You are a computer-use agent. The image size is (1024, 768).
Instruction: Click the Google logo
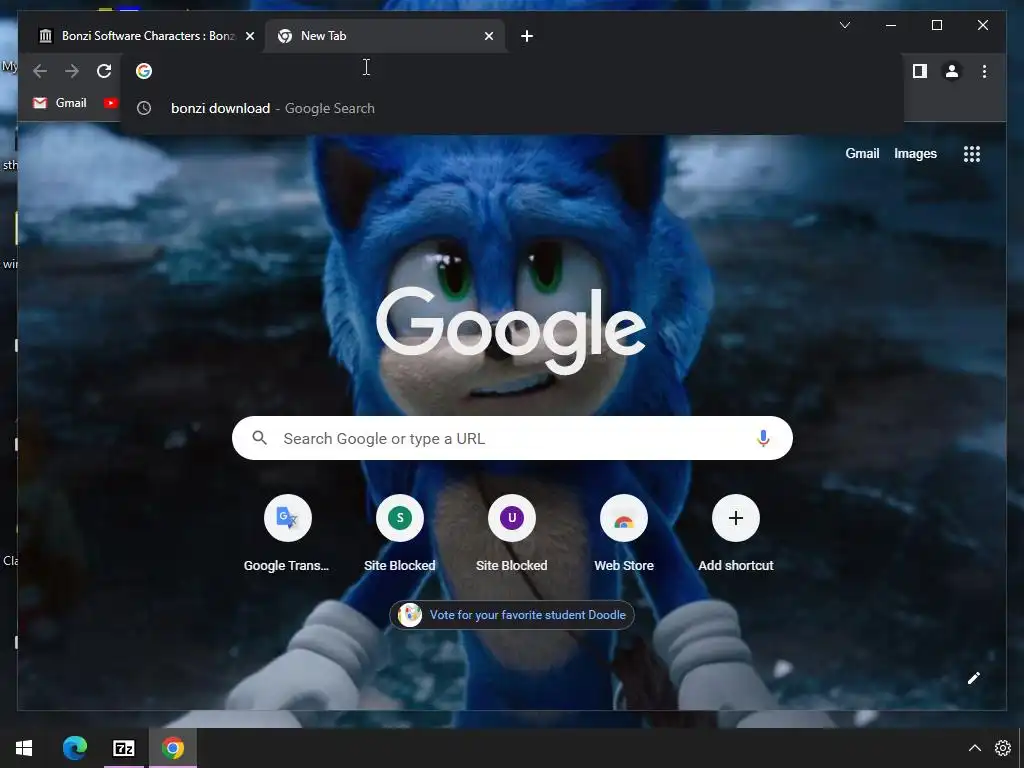(x=511, y=331)
